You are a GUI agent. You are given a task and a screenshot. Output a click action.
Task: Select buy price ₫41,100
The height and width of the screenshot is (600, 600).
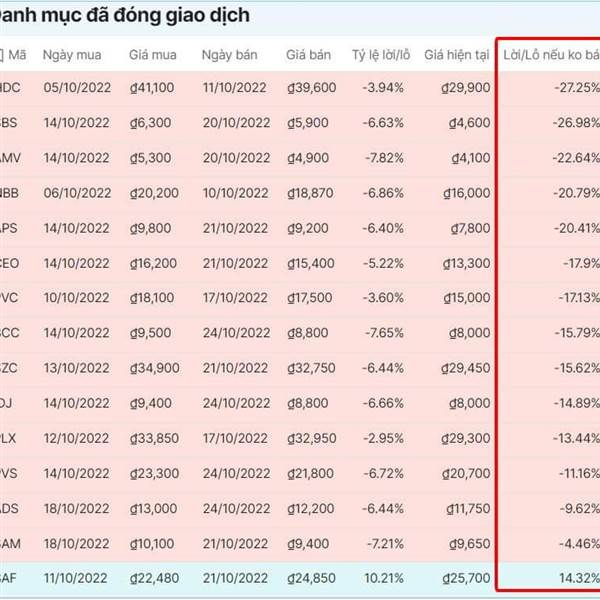[152, 88]
